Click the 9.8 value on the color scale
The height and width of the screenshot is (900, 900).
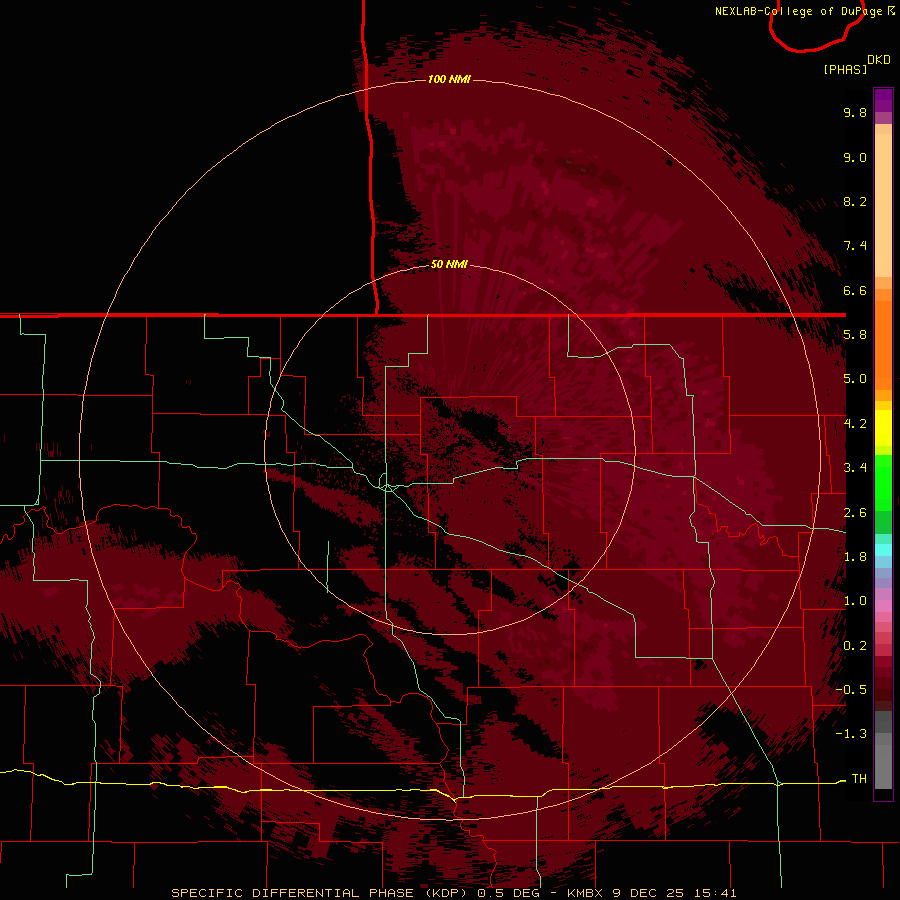click(x=855, y=112)
